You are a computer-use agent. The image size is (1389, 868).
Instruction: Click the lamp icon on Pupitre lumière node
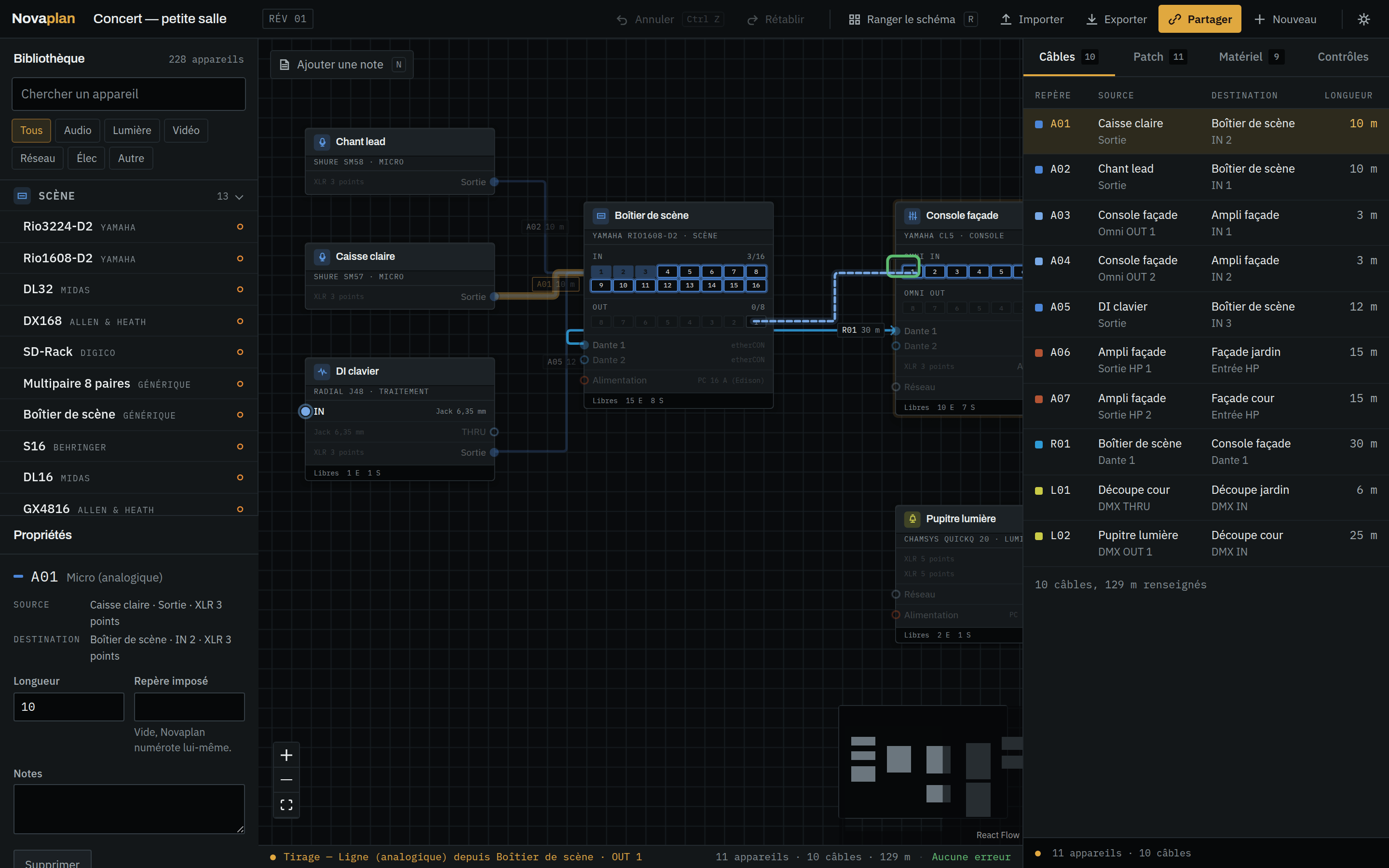point(912,519)
